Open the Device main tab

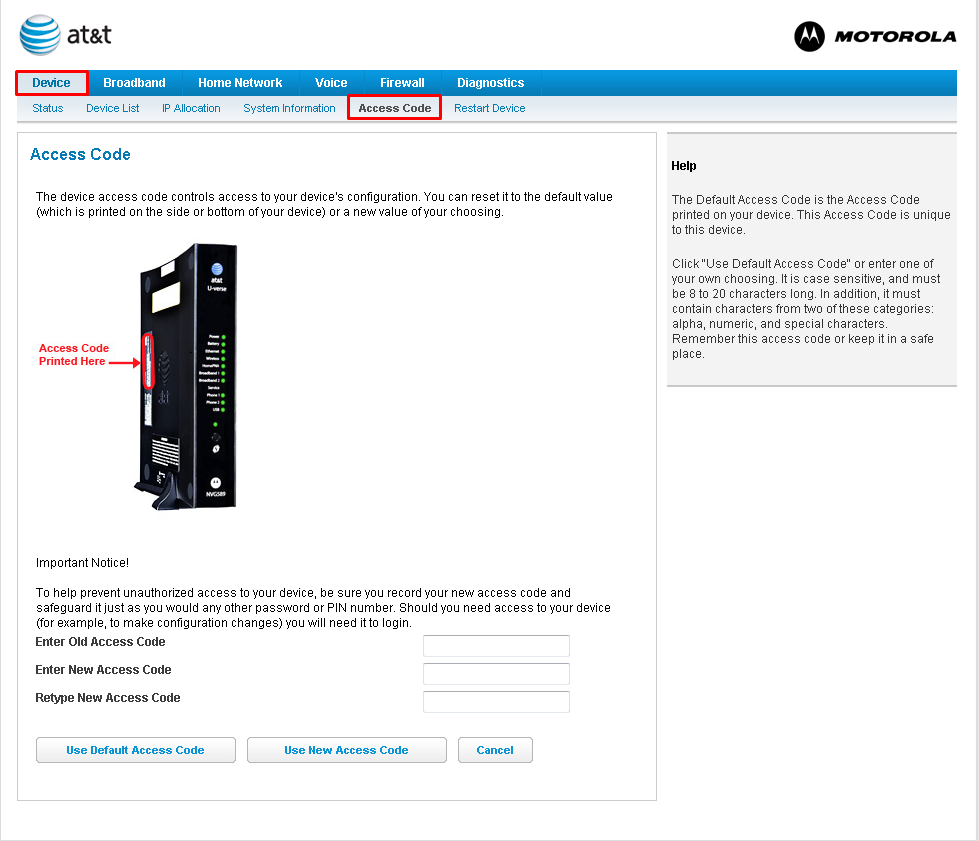[x=52, y=83]
